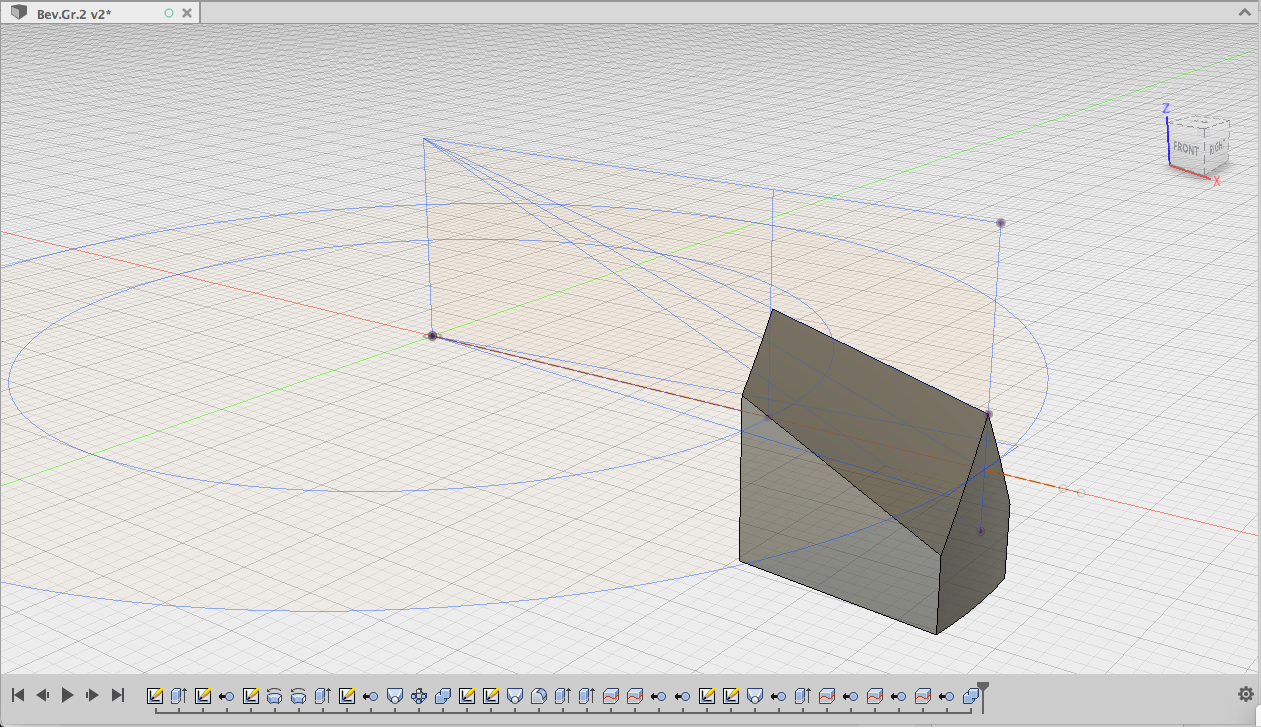Jump to the end of the timeline
The image size is (1261, 728).
tap(118, 693)
